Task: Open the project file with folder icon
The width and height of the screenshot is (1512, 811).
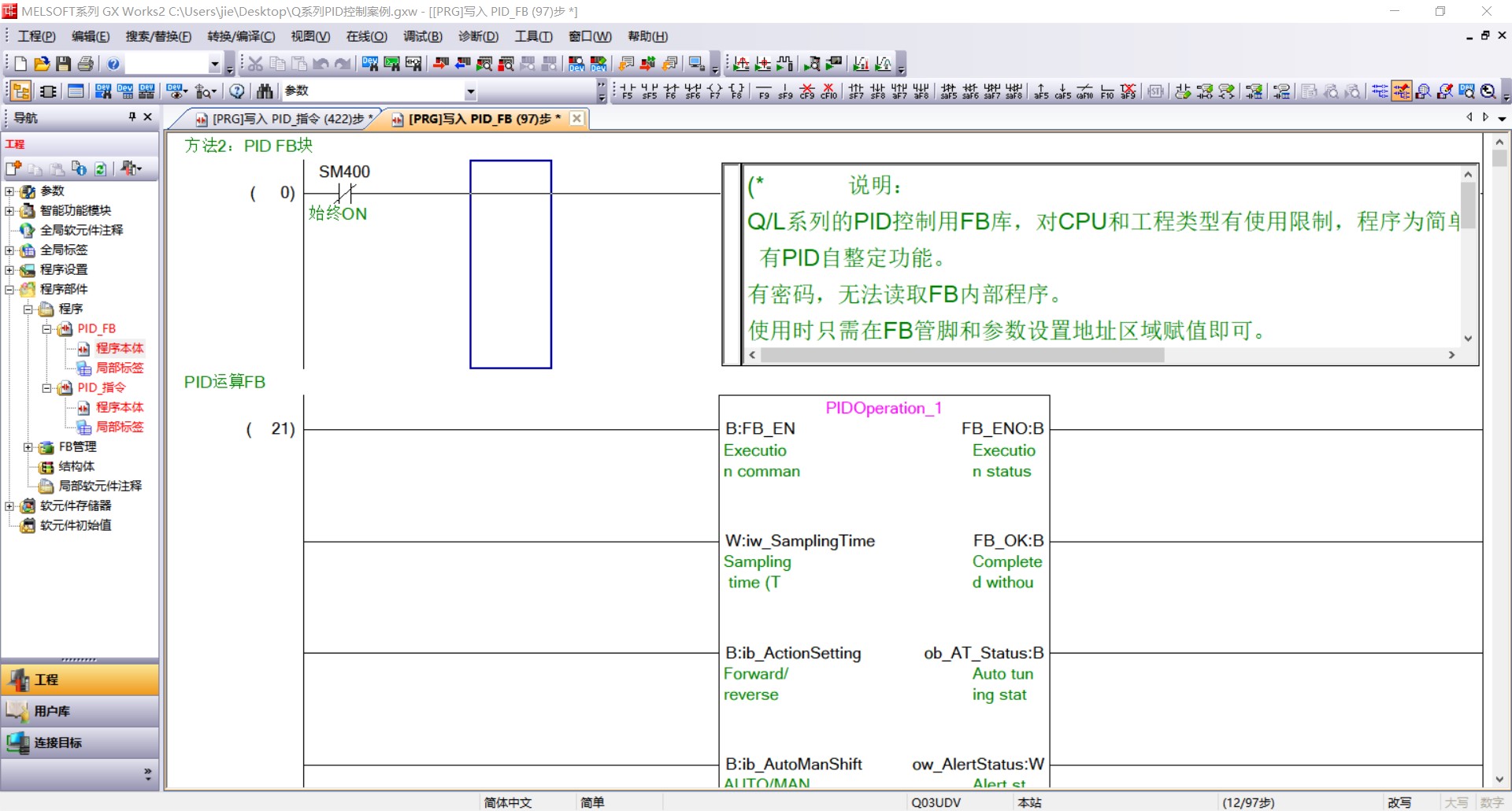Action: tap(42, 64)
